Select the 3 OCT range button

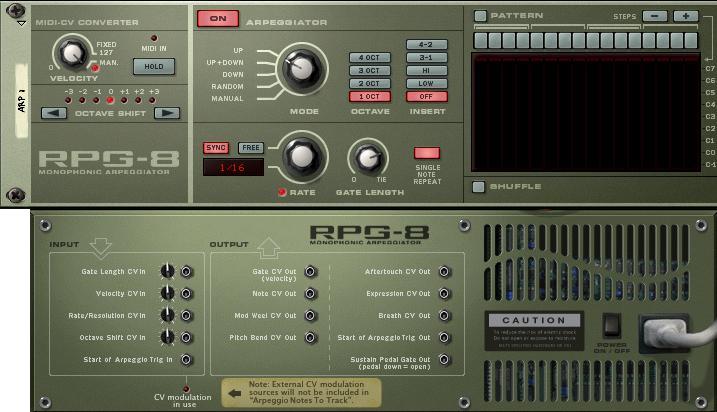pos(370,70)
